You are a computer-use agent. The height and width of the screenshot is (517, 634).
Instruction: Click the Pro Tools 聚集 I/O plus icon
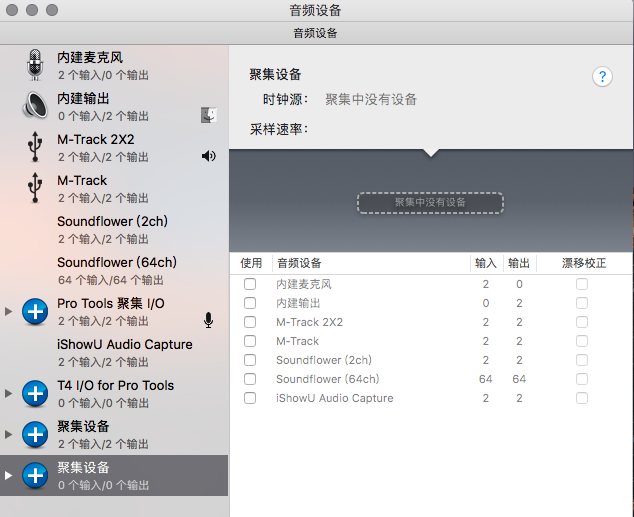35,311
